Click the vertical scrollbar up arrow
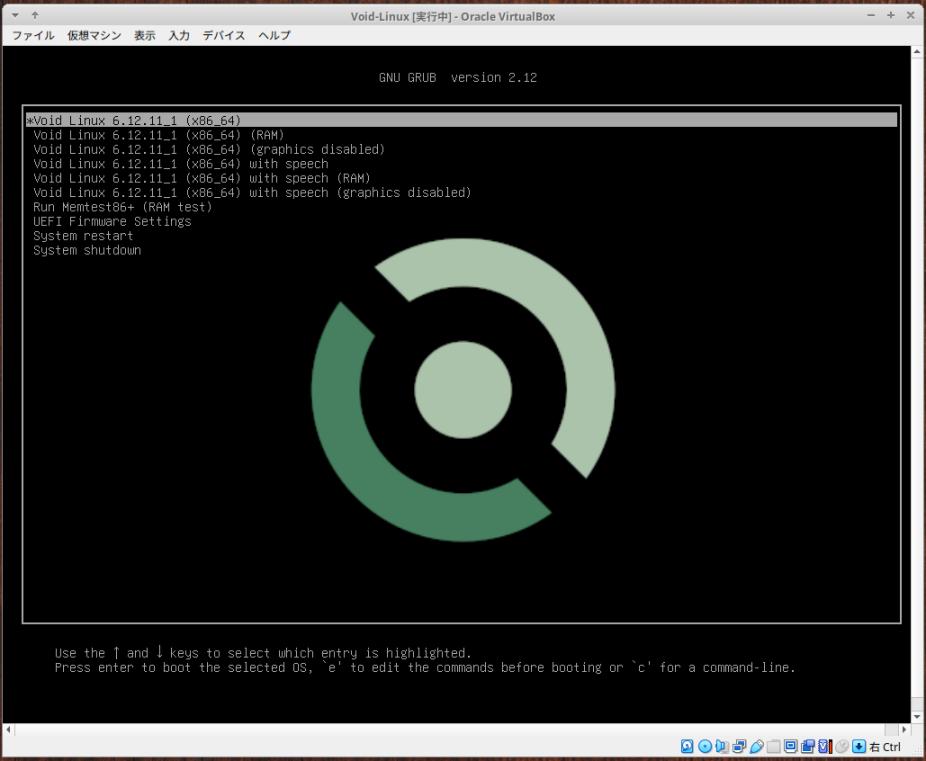The height and width of the screenshot is (761, 926). (917, 52)
